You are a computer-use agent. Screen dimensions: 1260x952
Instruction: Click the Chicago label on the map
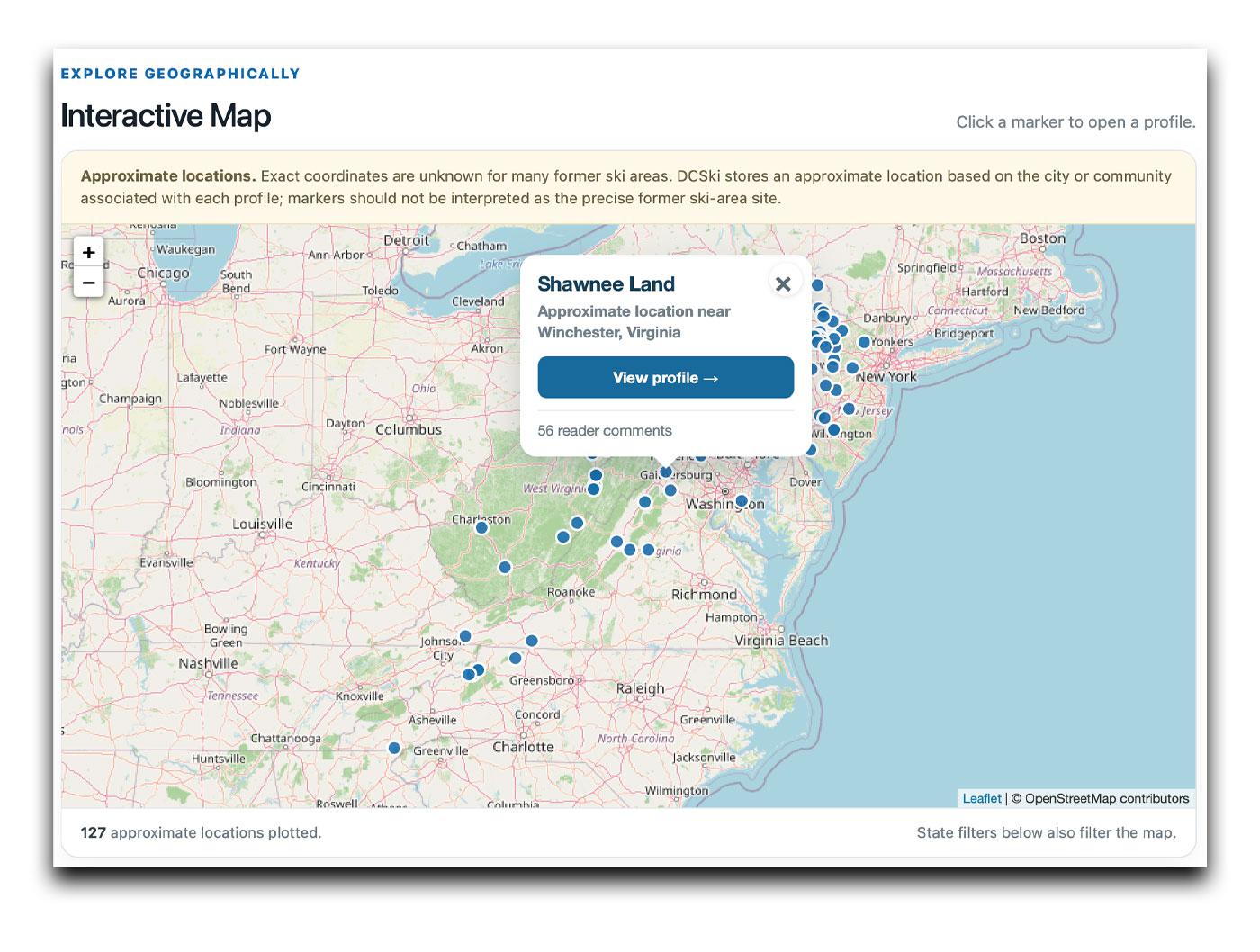pos(163,273)
